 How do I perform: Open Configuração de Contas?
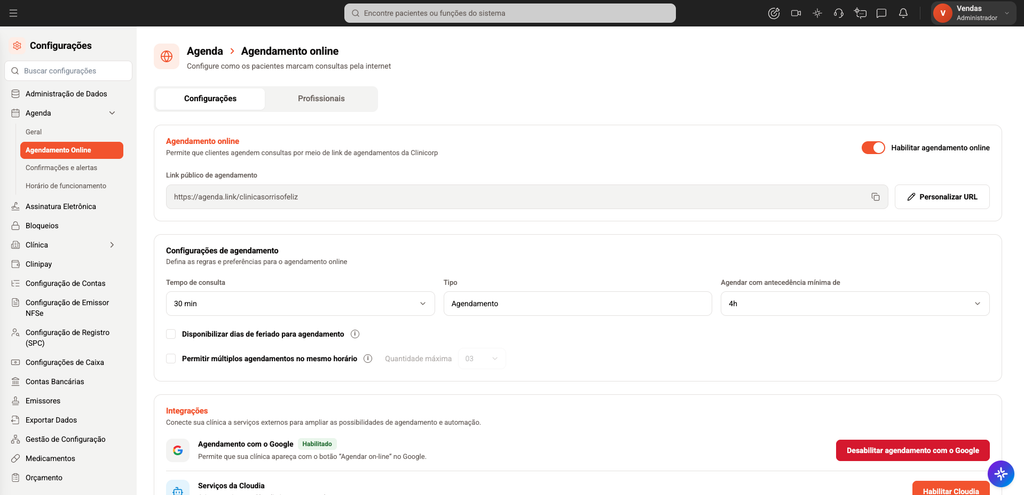[x=65, y=283]
